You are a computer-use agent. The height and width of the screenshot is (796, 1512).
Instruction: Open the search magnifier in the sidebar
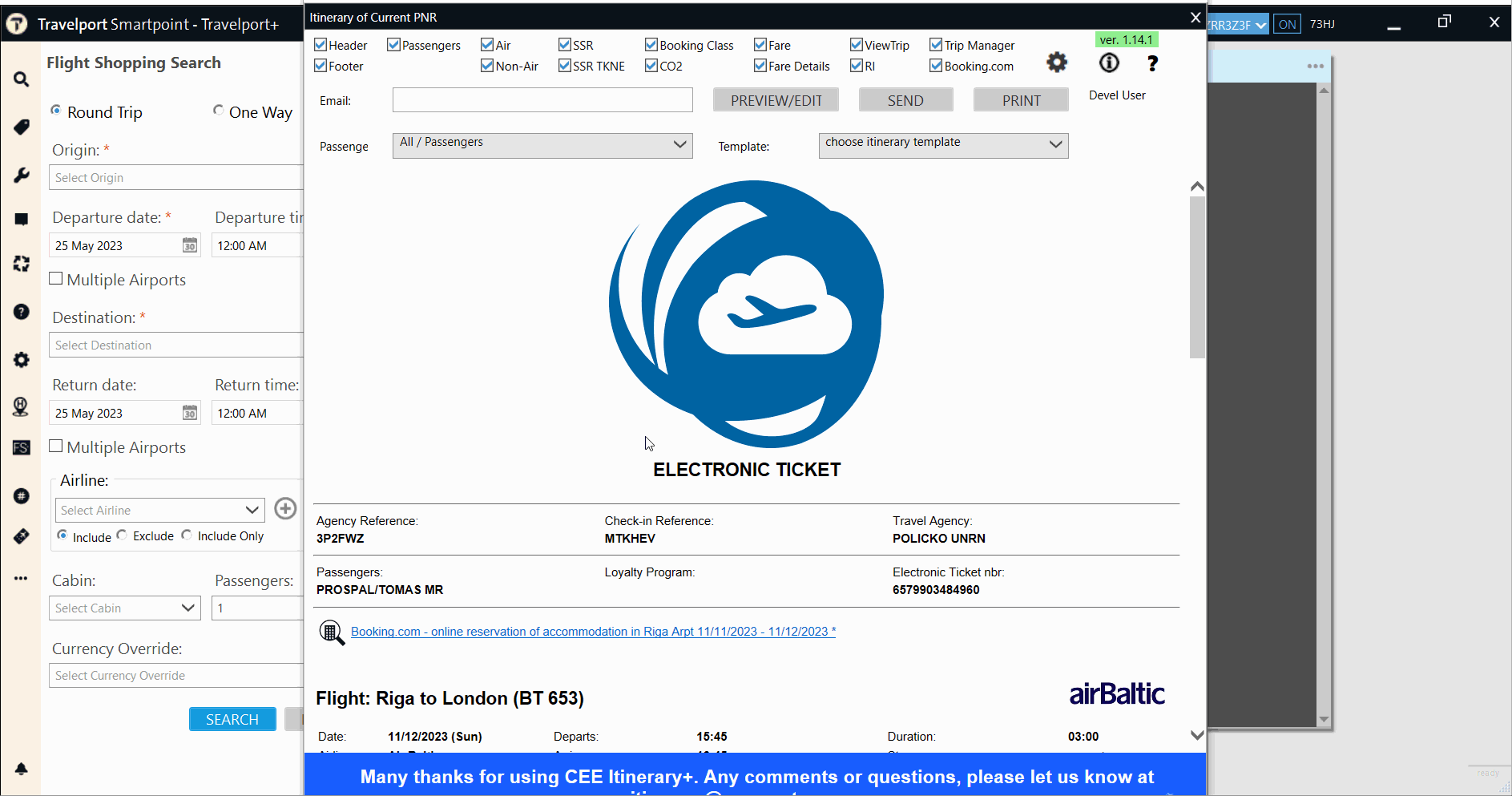(x=22, y=79)
